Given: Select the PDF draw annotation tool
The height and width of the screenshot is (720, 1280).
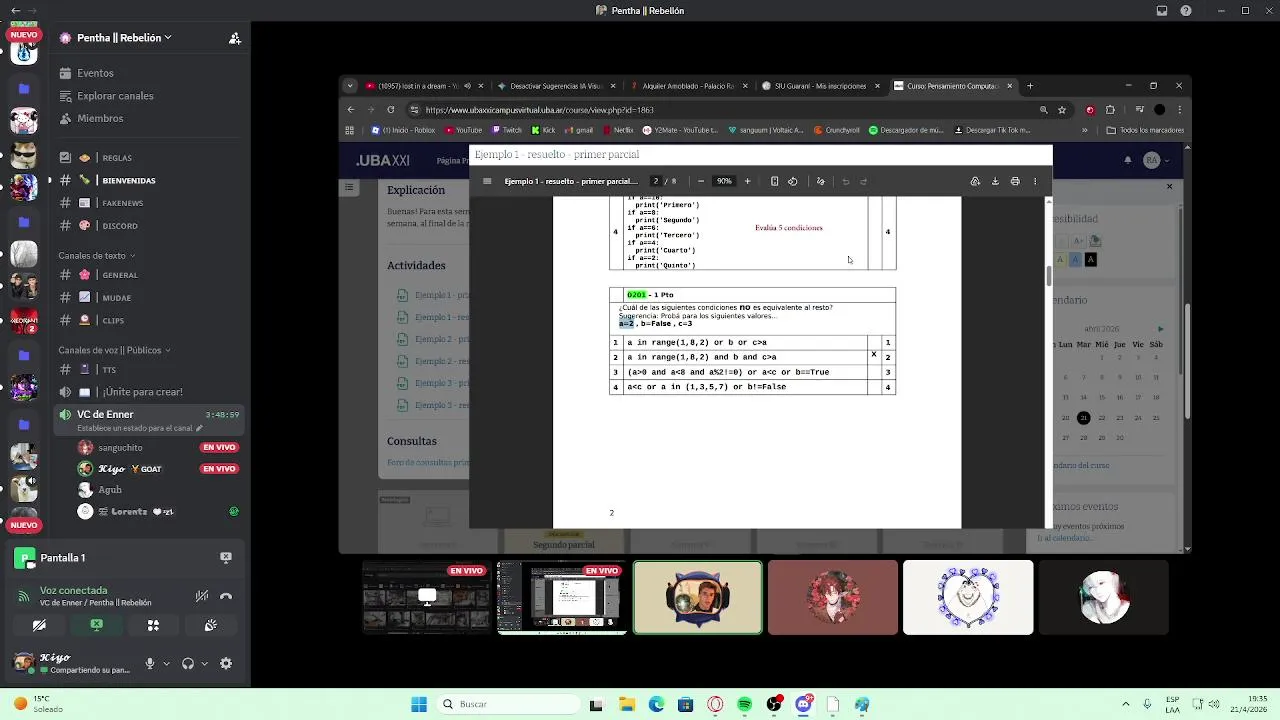Looking at the screenshot, I should click(x=821, y=181).
